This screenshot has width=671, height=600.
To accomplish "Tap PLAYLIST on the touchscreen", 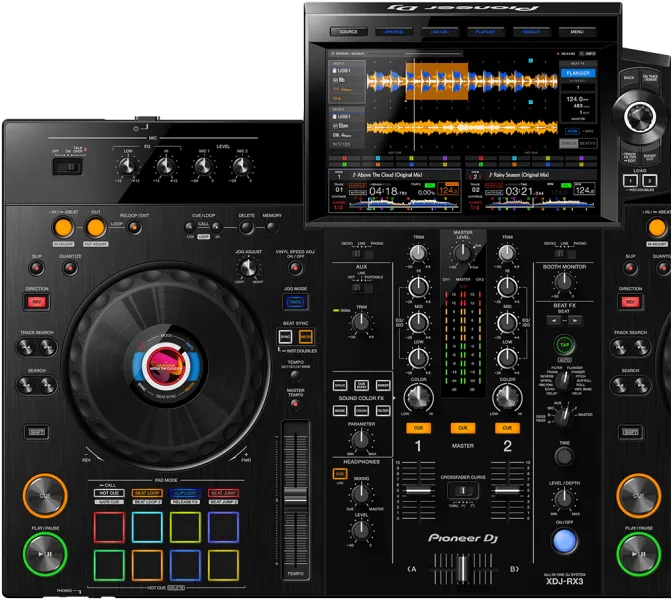I will 486,32.
